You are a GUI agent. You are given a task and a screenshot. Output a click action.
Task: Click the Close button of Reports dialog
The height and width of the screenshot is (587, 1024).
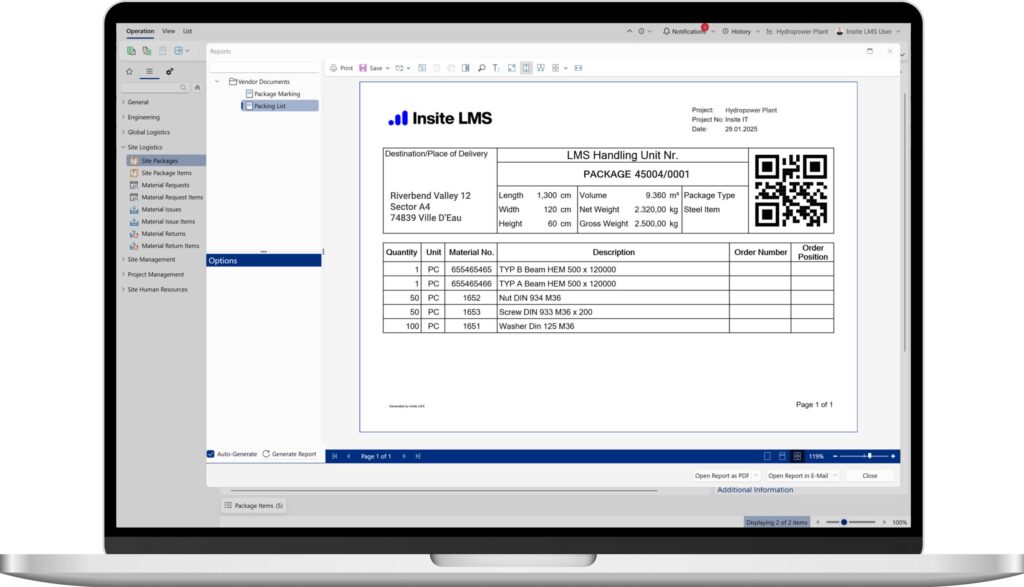pyautogui.click(x=870, y=476)
